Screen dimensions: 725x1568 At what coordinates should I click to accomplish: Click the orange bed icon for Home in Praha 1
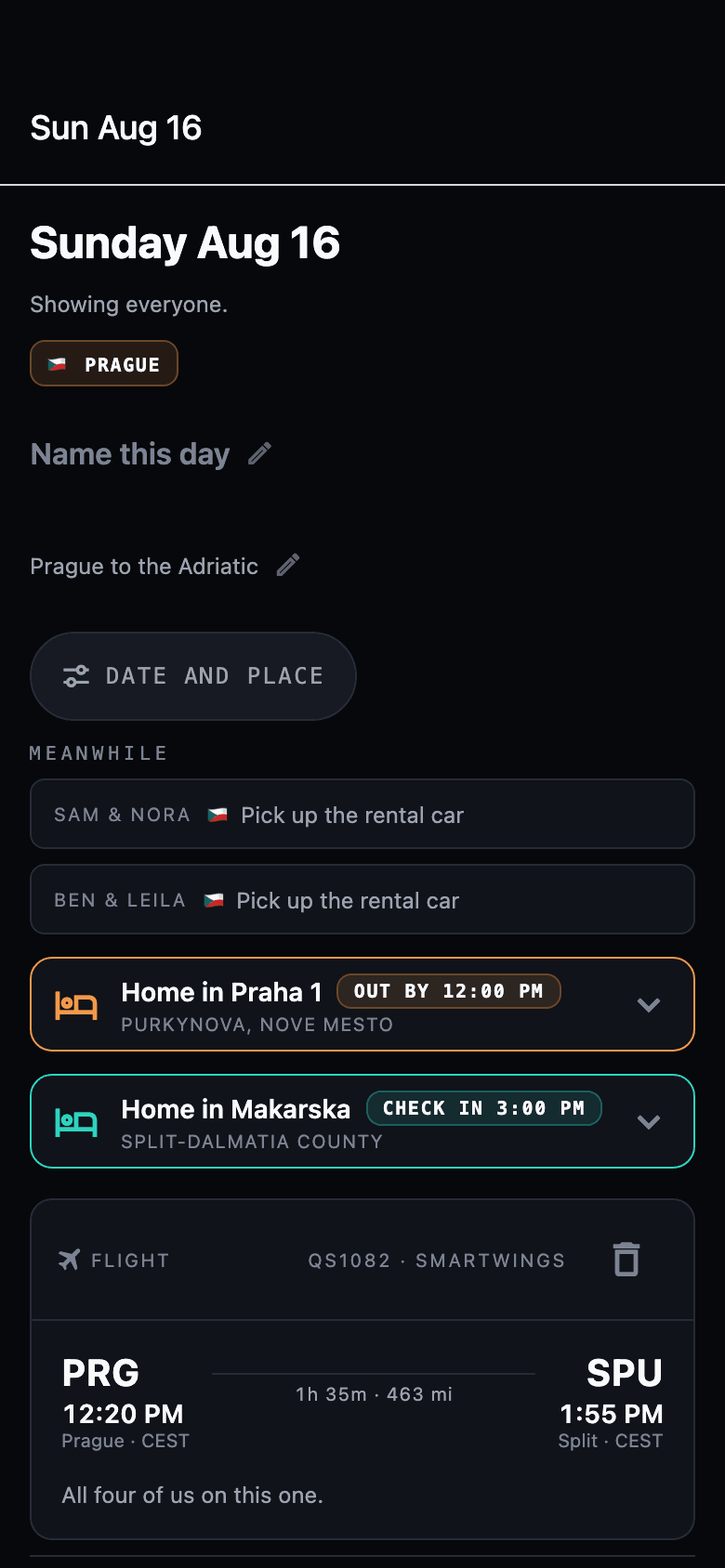pyautogui.click(x=76, y=1004)
